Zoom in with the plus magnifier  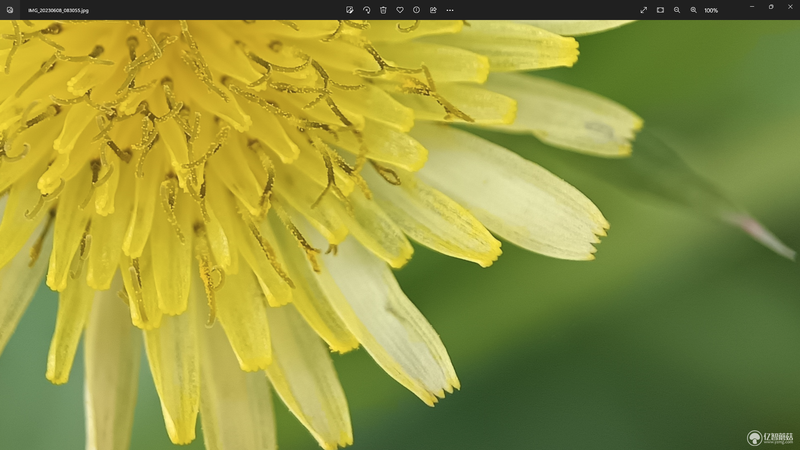pyautogui.click(x=694, y=10)
